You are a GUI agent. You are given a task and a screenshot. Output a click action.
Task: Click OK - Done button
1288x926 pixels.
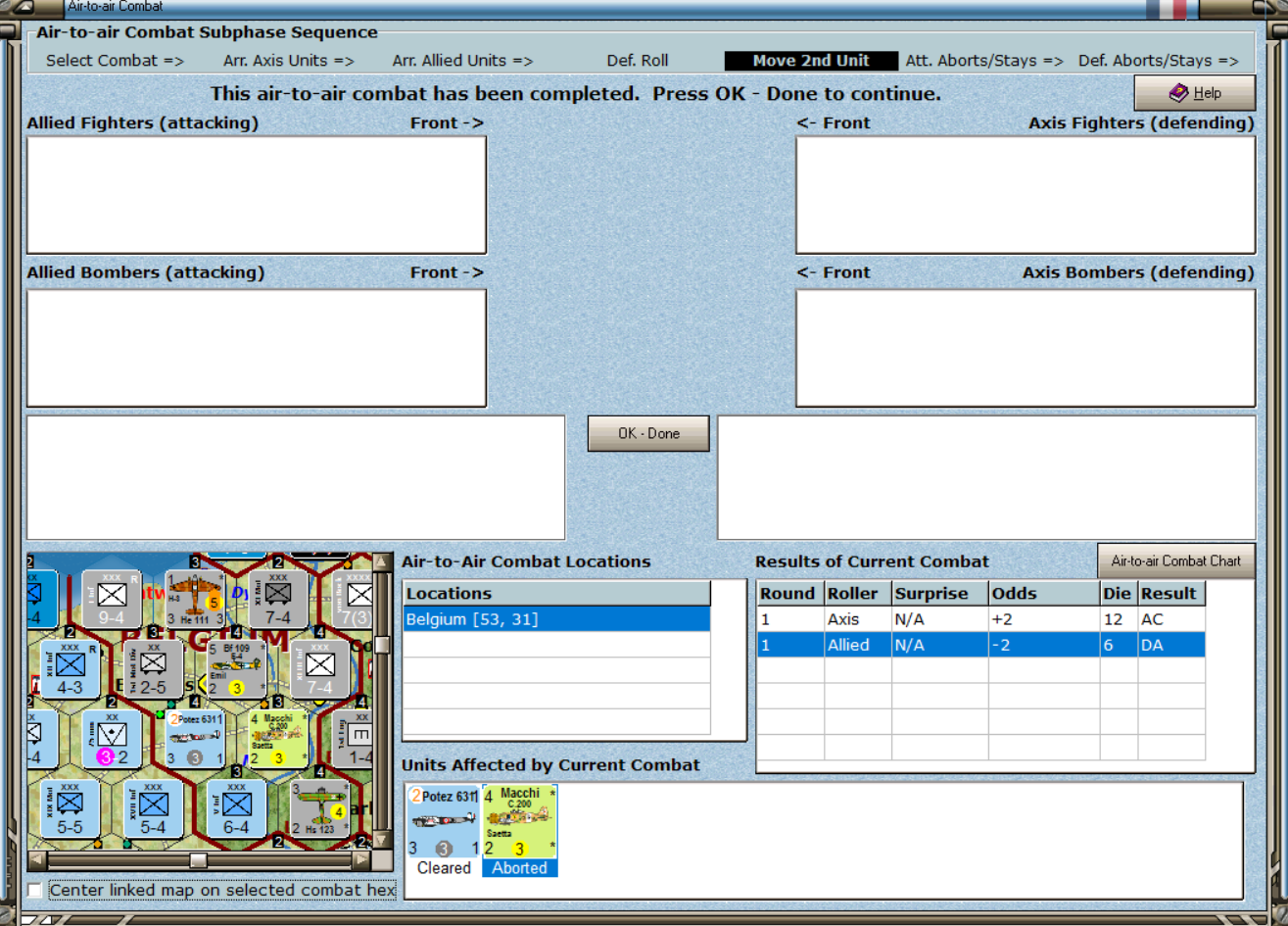pos(648,433)
